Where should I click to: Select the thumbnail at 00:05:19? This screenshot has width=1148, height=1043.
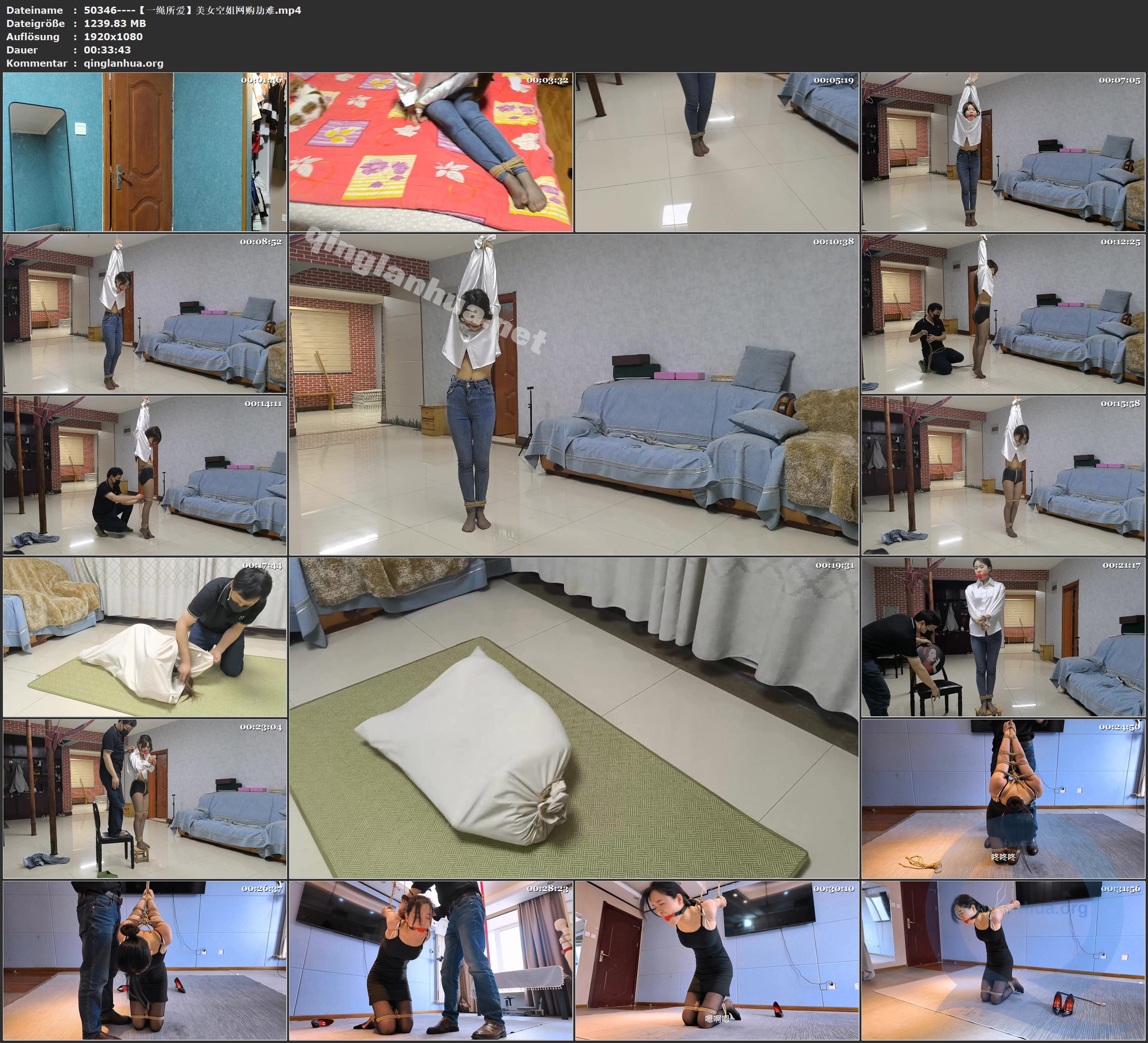[716, 152]
